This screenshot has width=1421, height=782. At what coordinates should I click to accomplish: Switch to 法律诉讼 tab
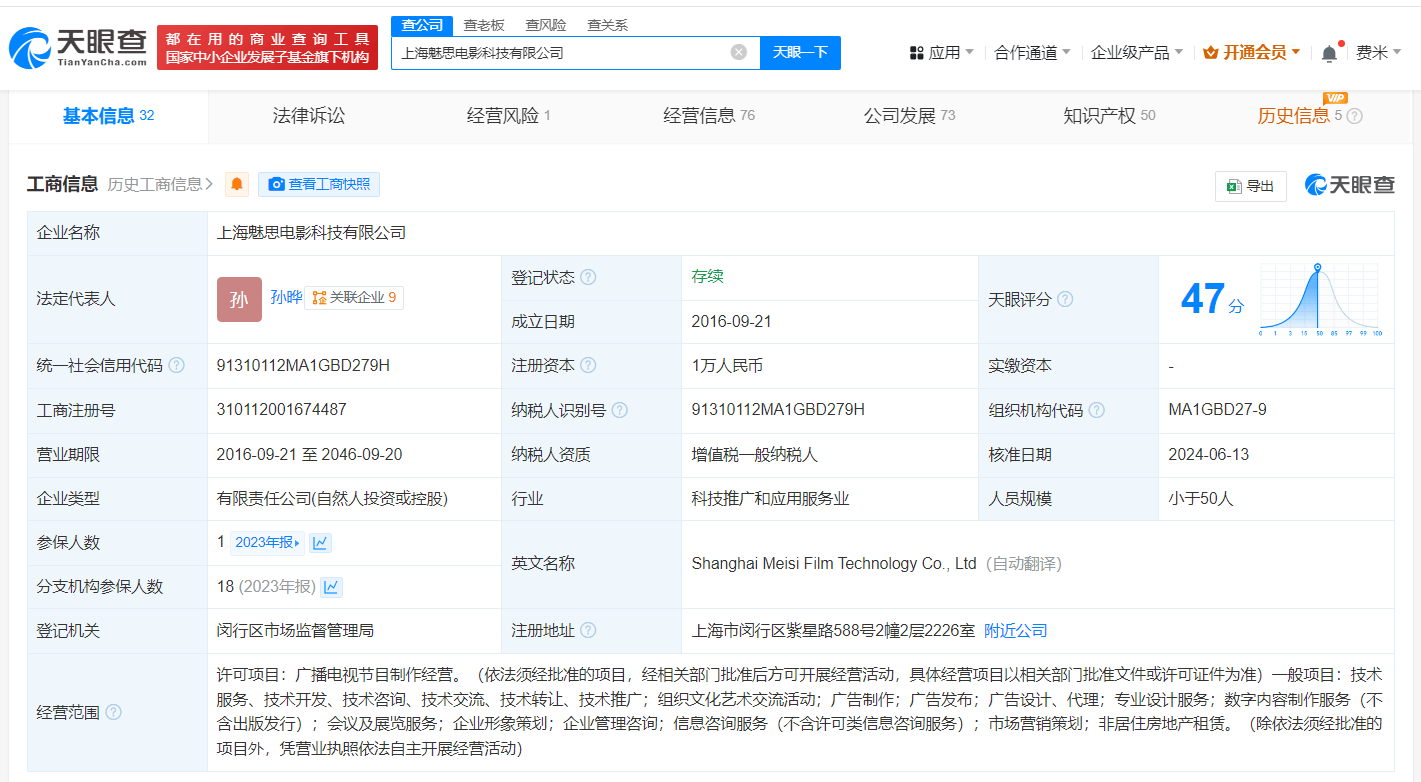tap(309, 116)
